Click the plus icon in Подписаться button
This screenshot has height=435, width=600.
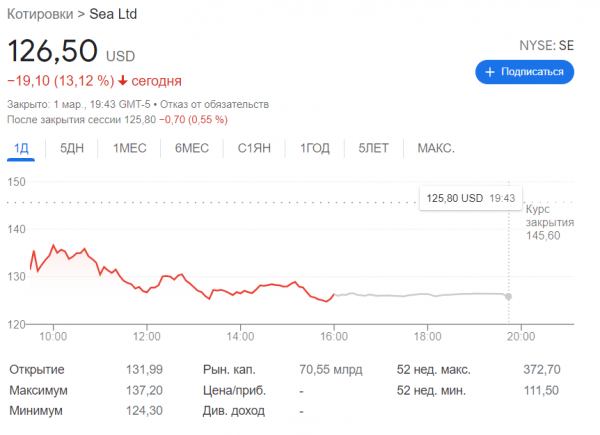(x=490, y=72)
